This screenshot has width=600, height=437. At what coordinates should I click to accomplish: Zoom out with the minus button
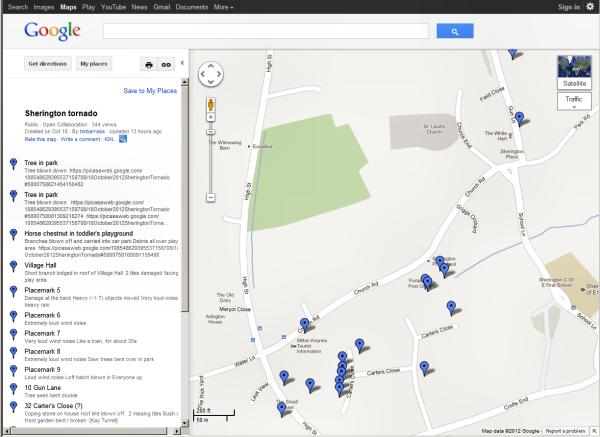coord(211,197)
